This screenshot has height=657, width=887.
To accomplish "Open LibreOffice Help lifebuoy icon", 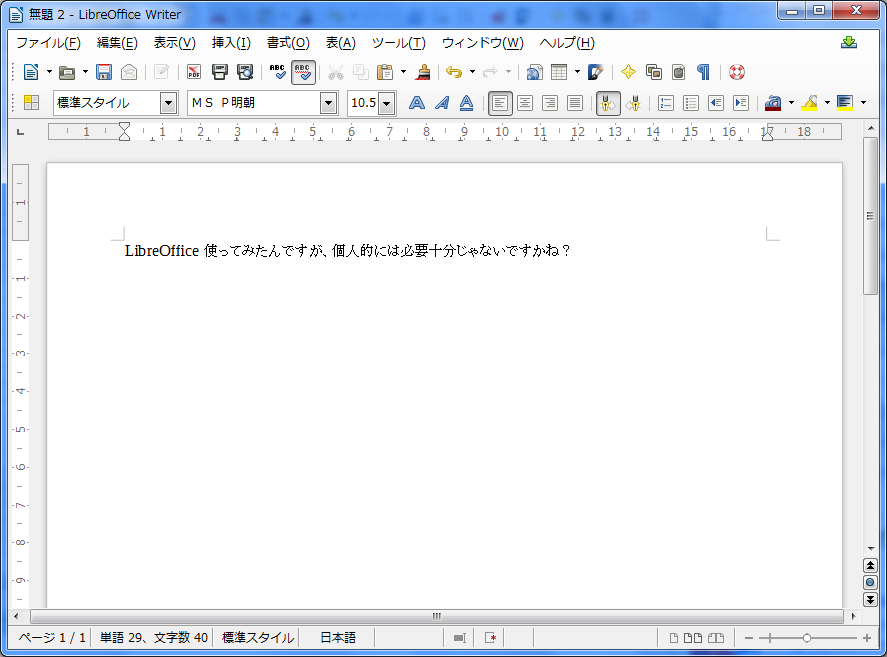I will 737,72.
